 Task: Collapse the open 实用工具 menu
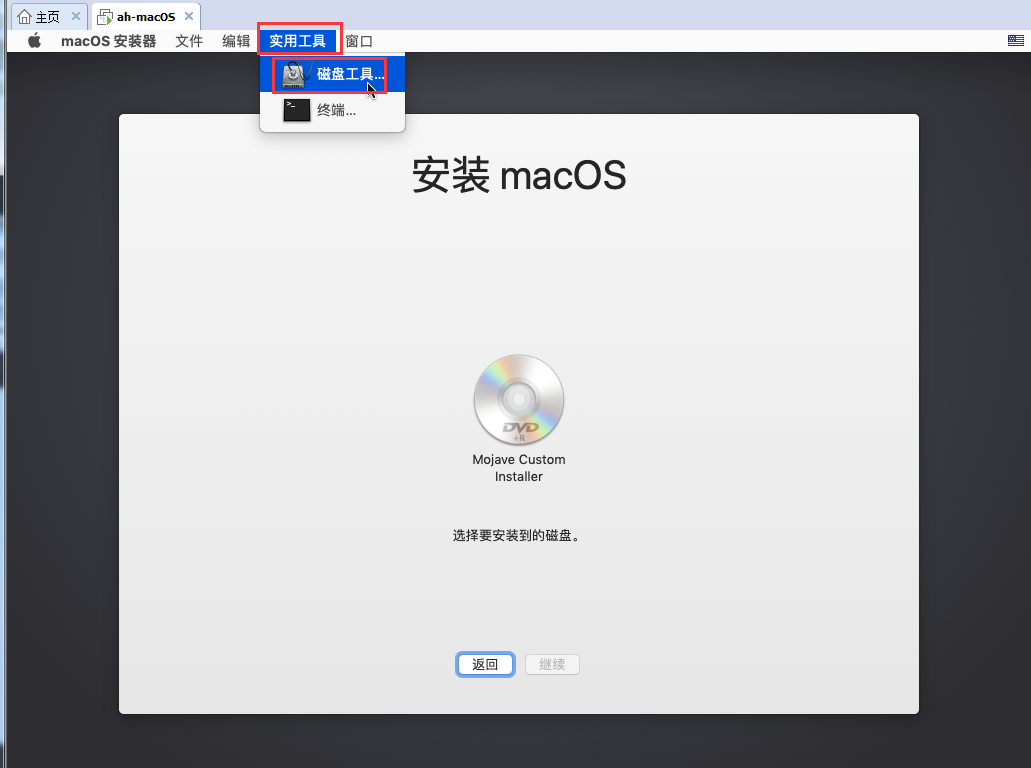[297, 41]
